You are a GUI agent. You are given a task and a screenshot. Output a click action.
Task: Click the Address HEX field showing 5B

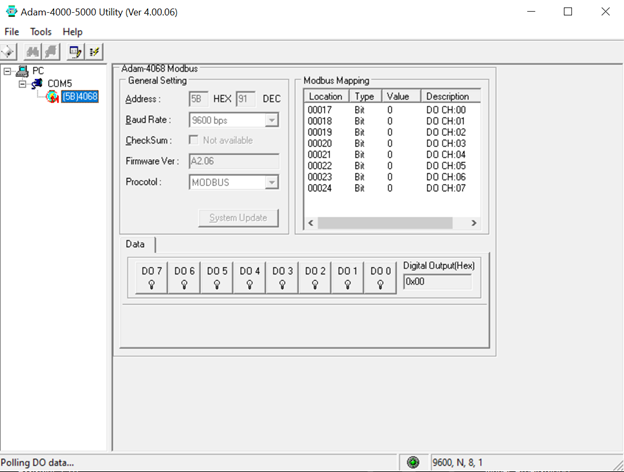click(199, 99)
